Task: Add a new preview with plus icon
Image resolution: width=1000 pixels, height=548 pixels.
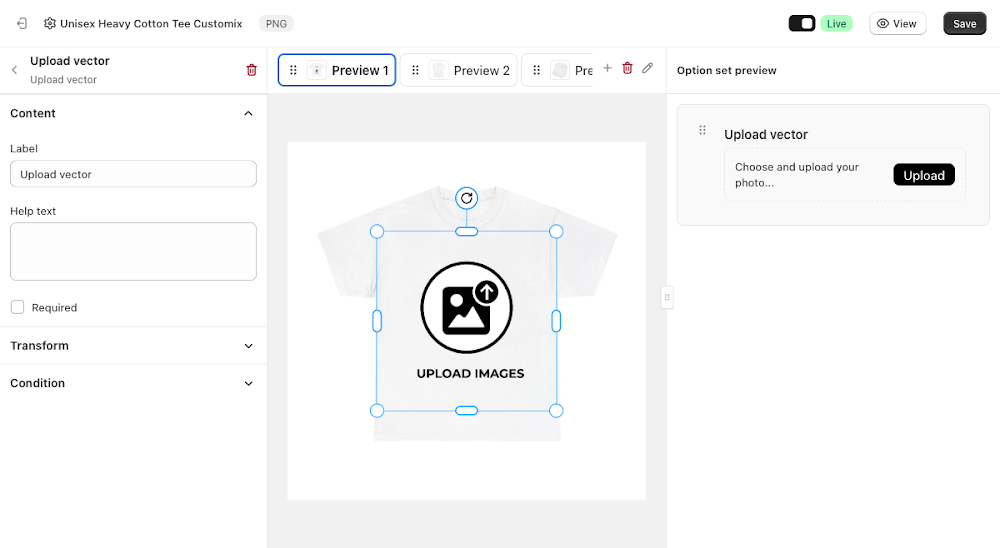Action: coord(607,68)
